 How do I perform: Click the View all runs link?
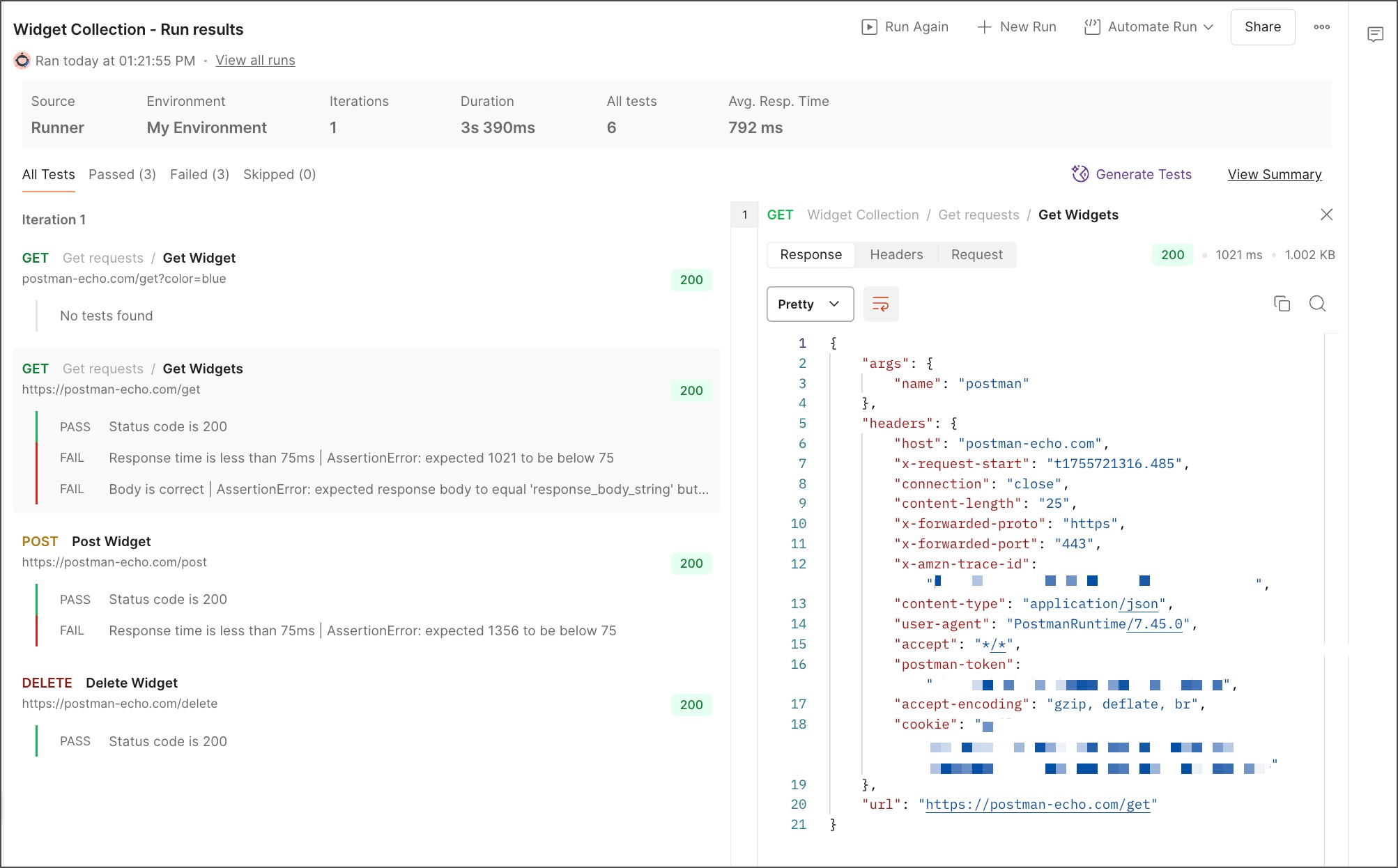click(255, 61)
